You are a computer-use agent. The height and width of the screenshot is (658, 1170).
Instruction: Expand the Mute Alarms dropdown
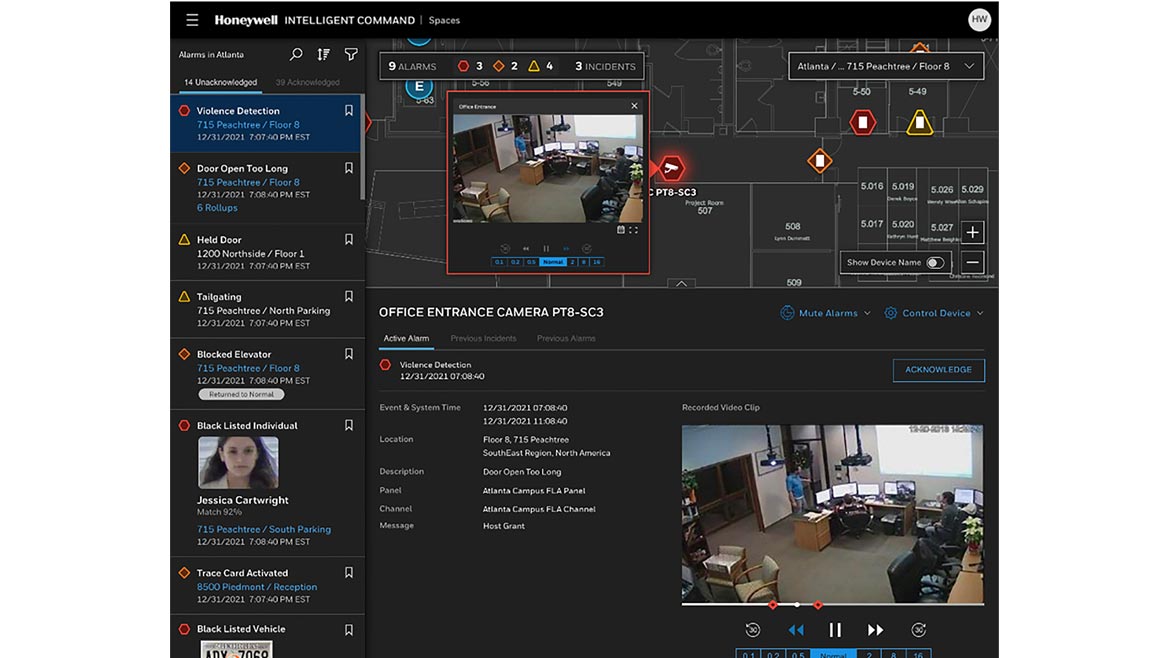click(x=826, y=313)
